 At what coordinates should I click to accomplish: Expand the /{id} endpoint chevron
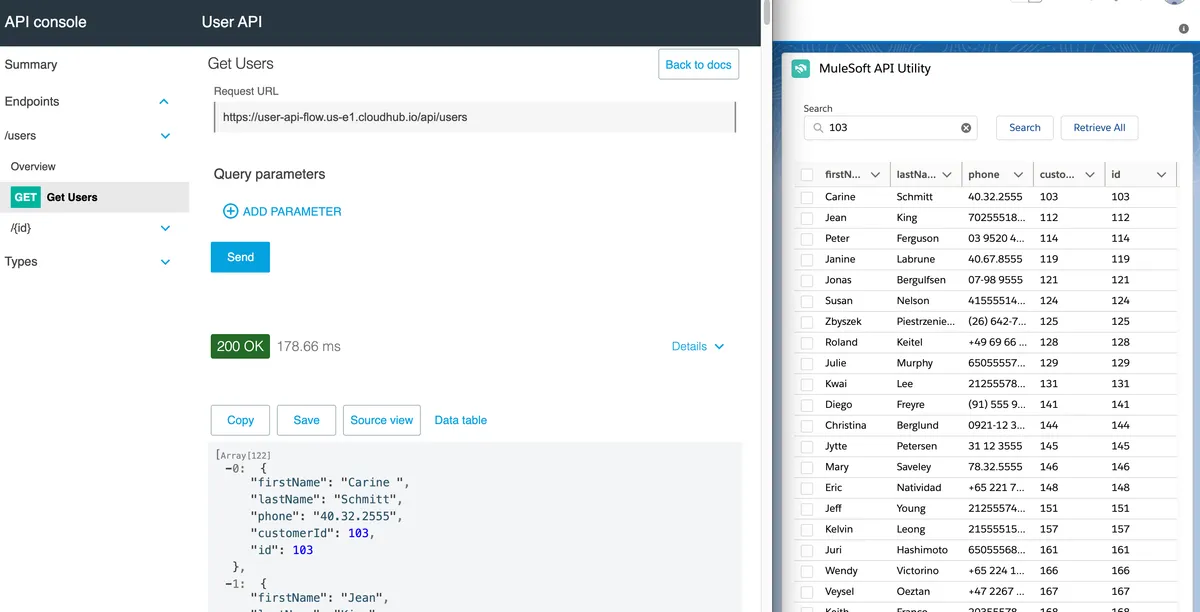[x=166, y=228]
